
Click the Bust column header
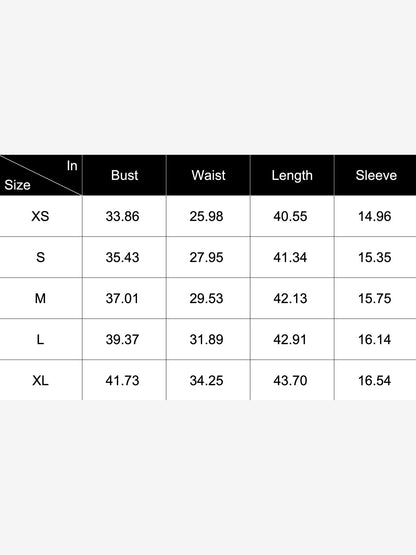(x=124, y=175)
